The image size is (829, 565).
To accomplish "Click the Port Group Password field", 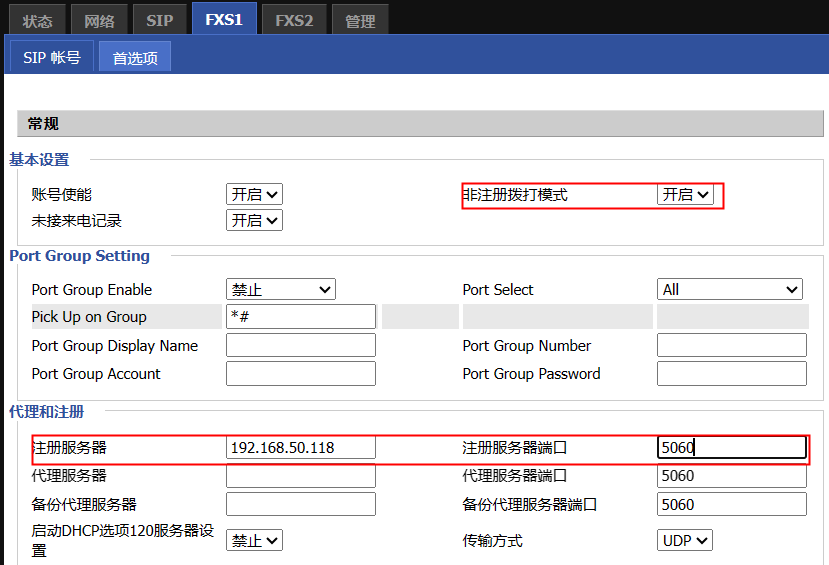I will [731, 373].
